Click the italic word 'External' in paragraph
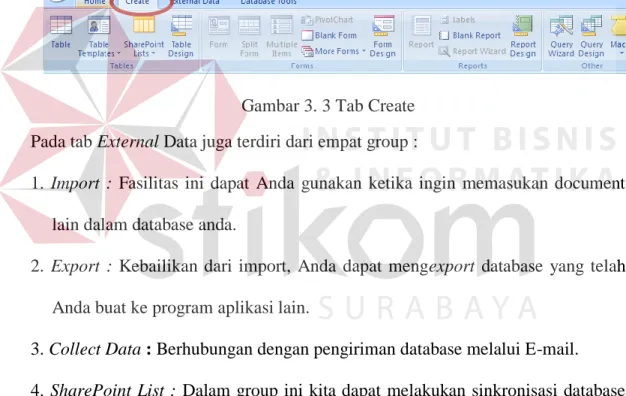Viewport: 626px width, 396px height. [x=128, y=141]
